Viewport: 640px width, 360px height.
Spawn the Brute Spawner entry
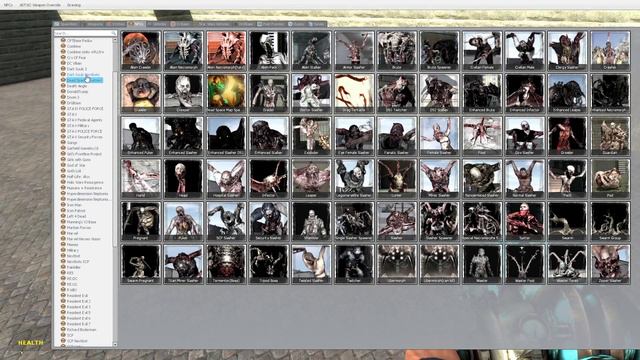[x=440, y=51]
